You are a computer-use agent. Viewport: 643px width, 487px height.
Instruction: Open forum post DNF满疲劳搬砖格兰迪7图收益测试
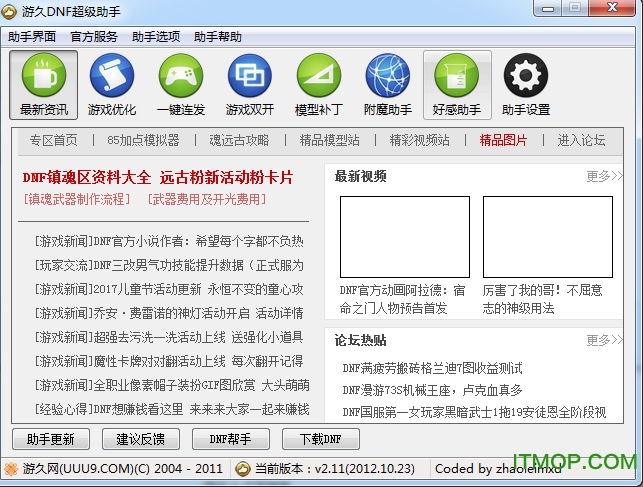433,369
